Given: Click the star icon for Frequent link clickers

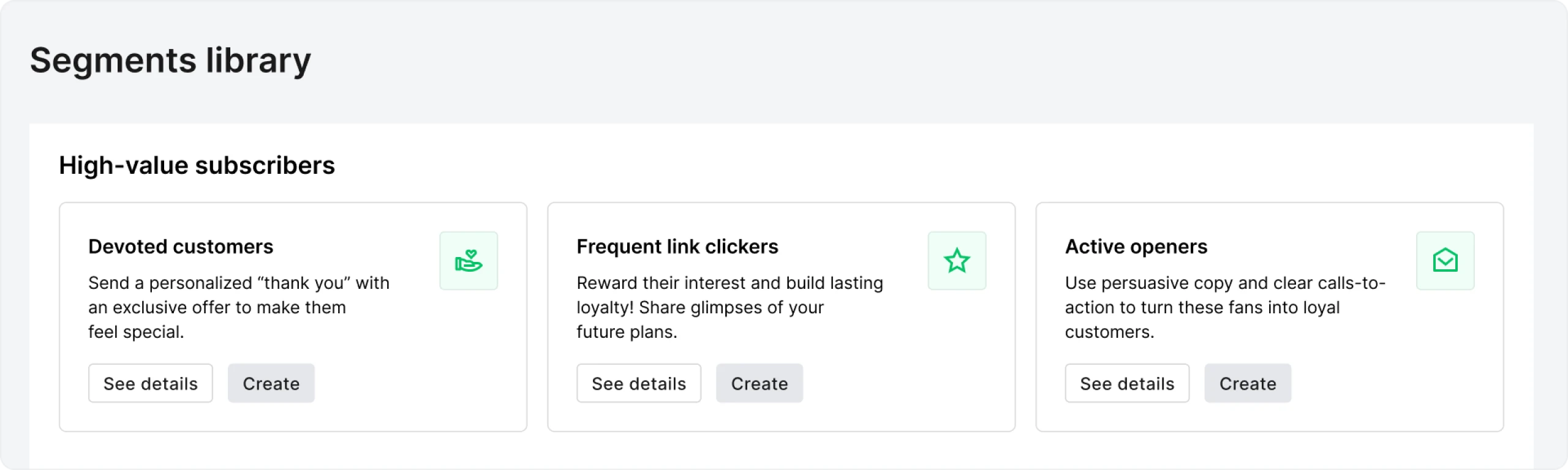Looking at the screenshot, I should [957, 261].
